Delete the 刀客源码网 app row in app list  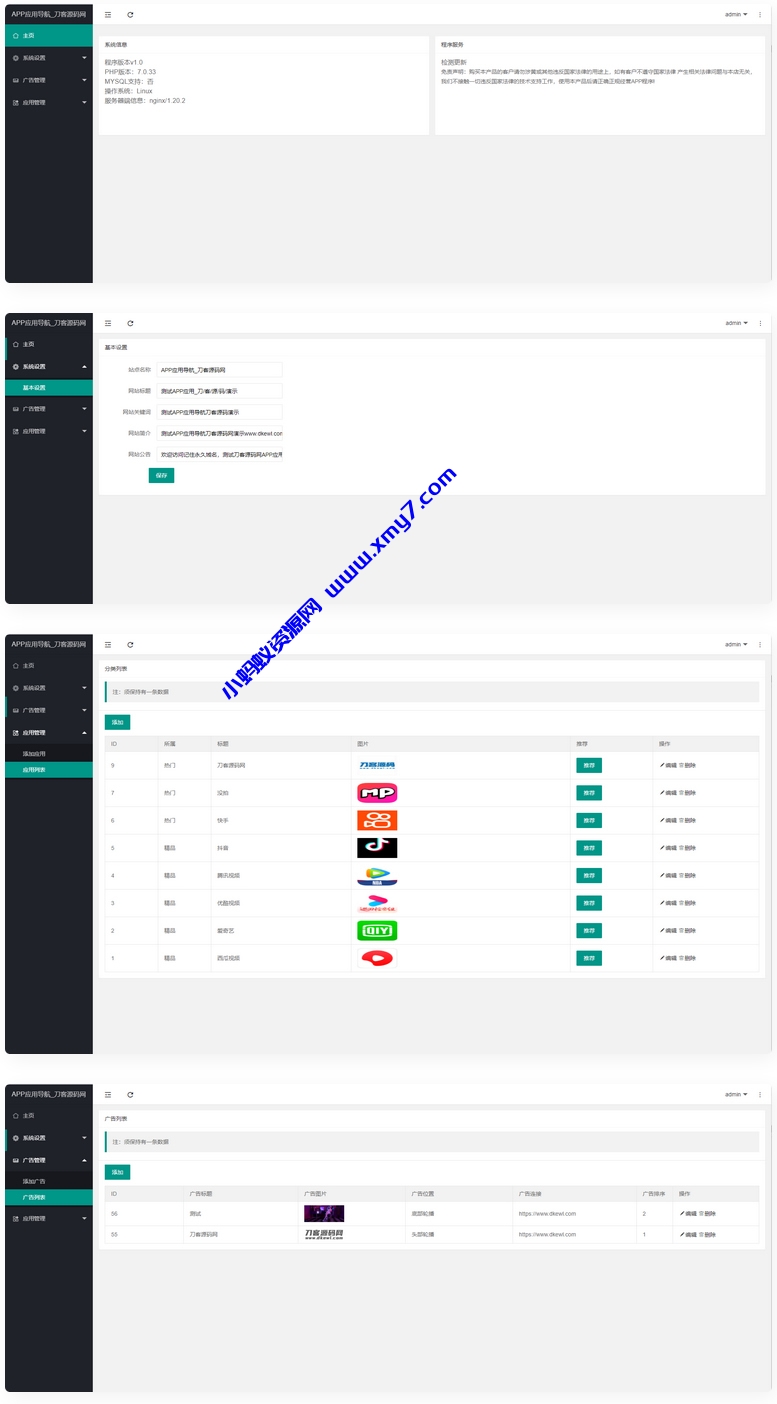[x=687, y=765]
